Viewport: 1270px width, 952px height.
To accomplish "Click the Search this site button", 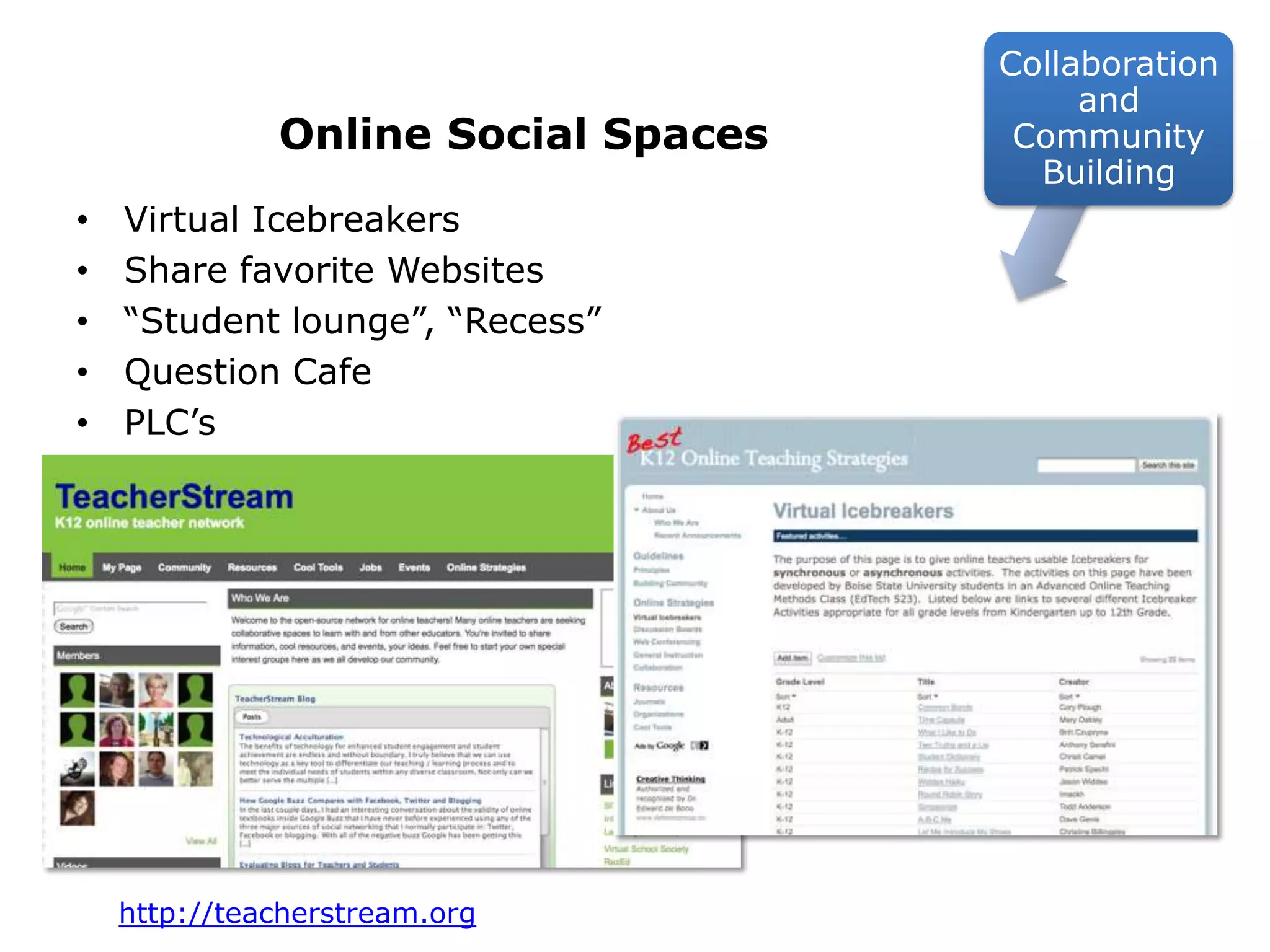I will coord(1168,465).
